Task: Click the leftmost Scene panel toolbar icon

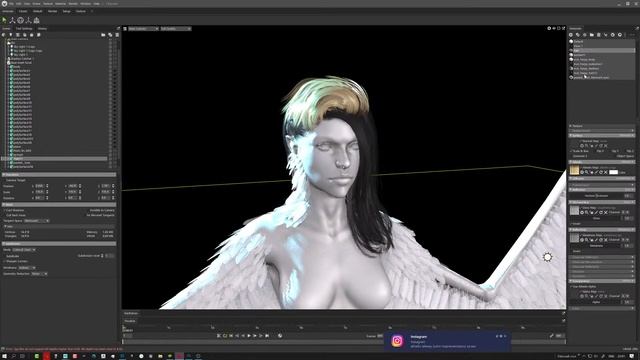Action: click(4, 35)
